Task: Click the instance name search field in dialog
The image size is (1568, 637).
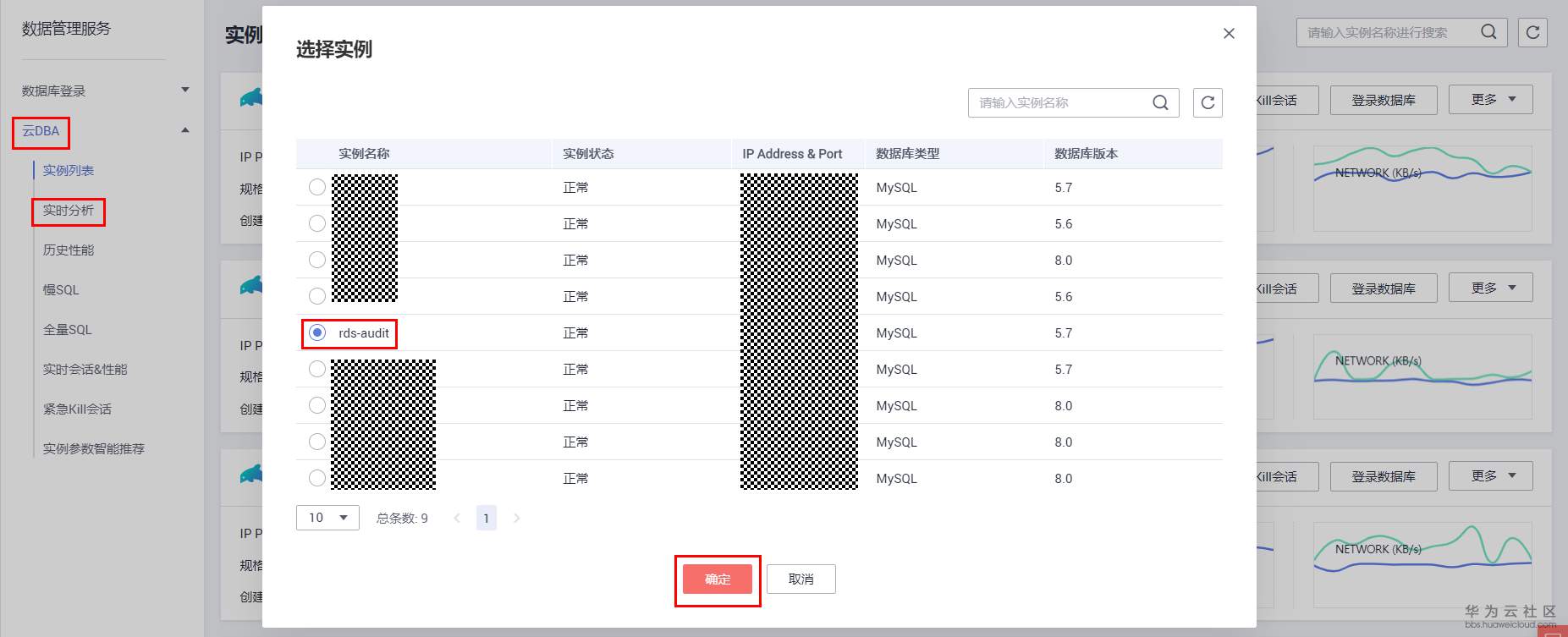Action: [1058, 102]
